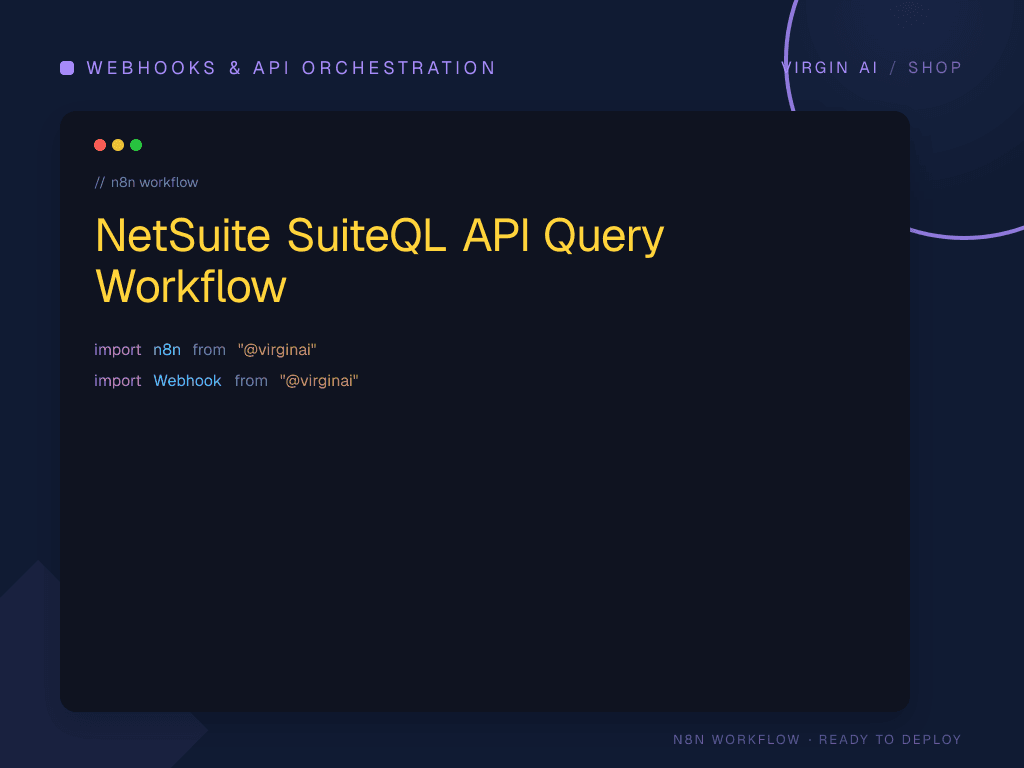Click the "n8n" identifier in import line
1024x768 pixels.
coord(167,350)
